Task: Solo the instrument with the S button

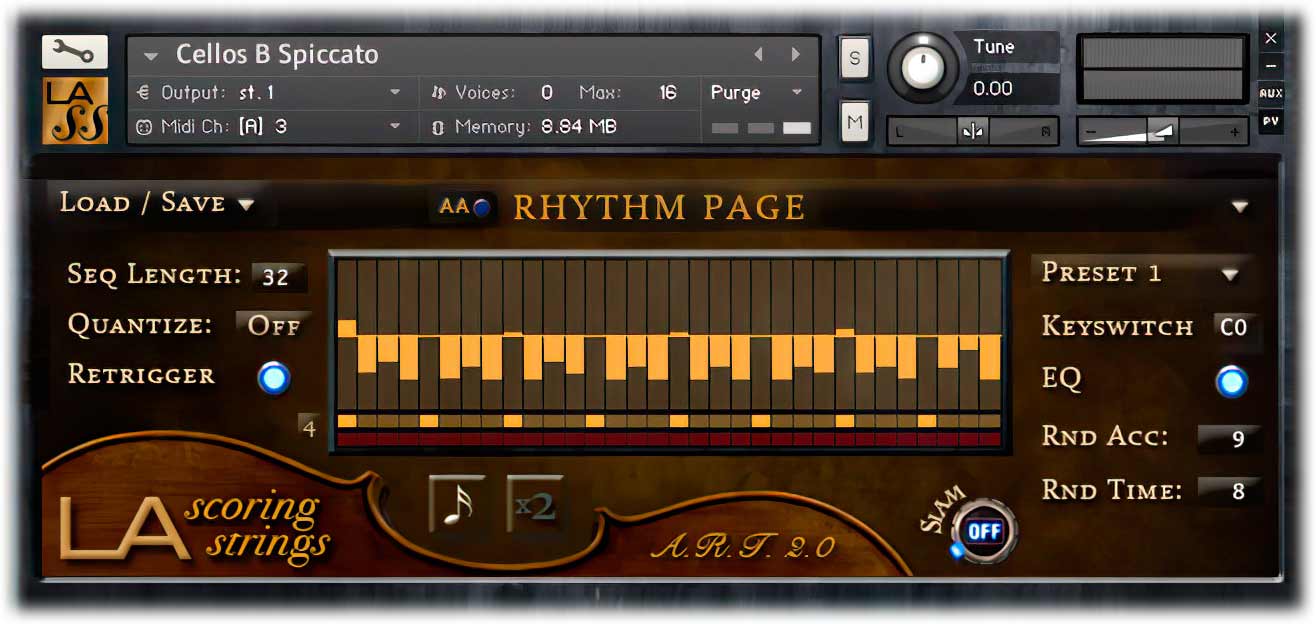Action: tap(854, 58)
